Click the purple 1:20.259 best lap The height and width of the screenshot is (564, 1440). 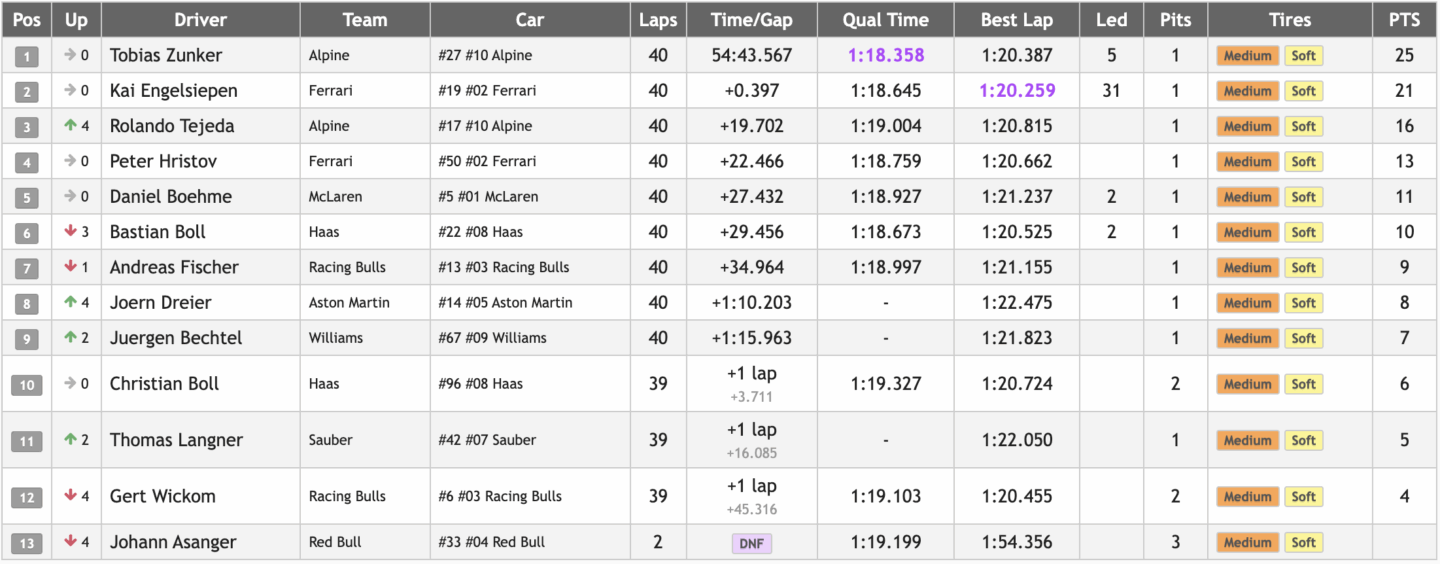pyautogui.click(x=1017, y=91)
